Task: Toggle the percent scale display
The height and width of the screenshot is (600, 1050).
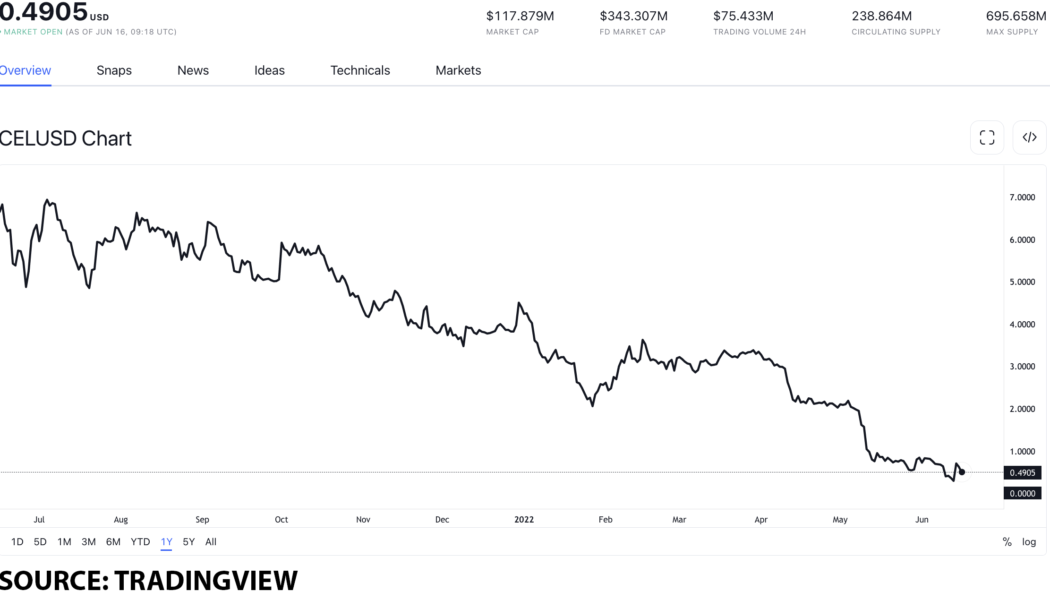Action: pos(1006,541)
